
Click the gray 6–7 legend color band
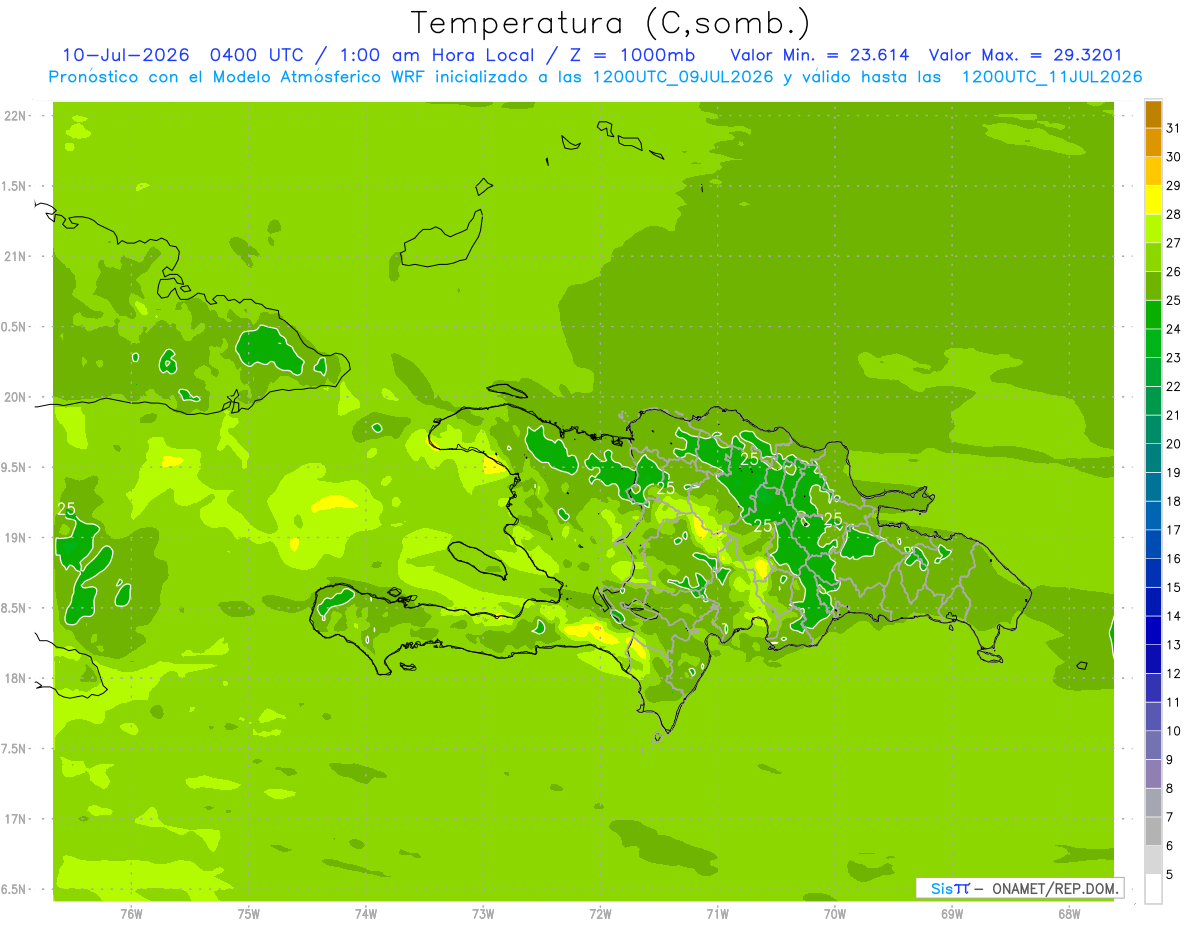tap(1153, 832)
